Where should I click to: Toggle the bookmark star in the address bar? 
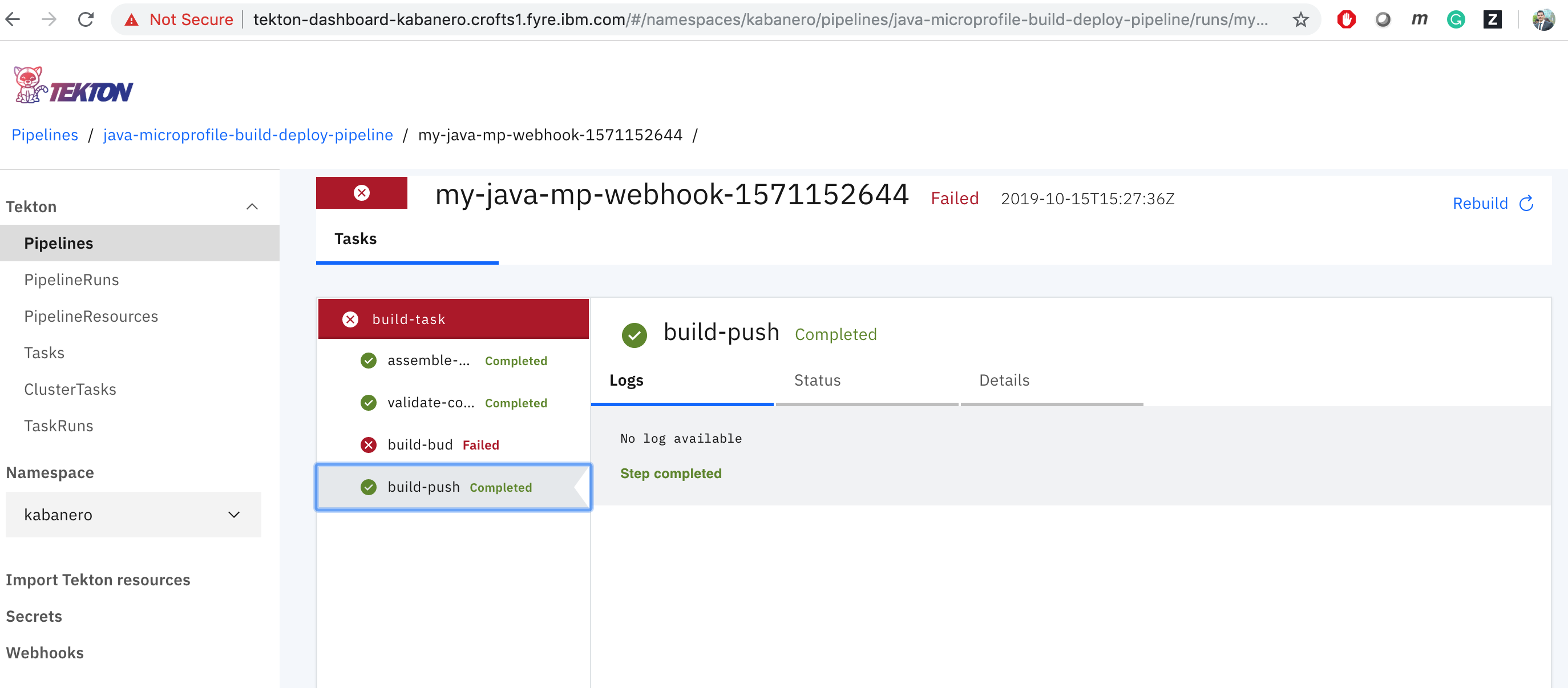click(x=1300, y=19)
